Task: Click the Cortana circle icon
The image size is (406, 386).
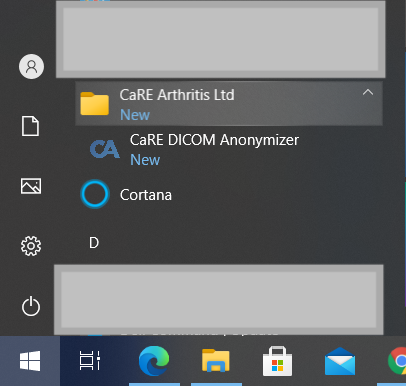Action: click(95, 194)
